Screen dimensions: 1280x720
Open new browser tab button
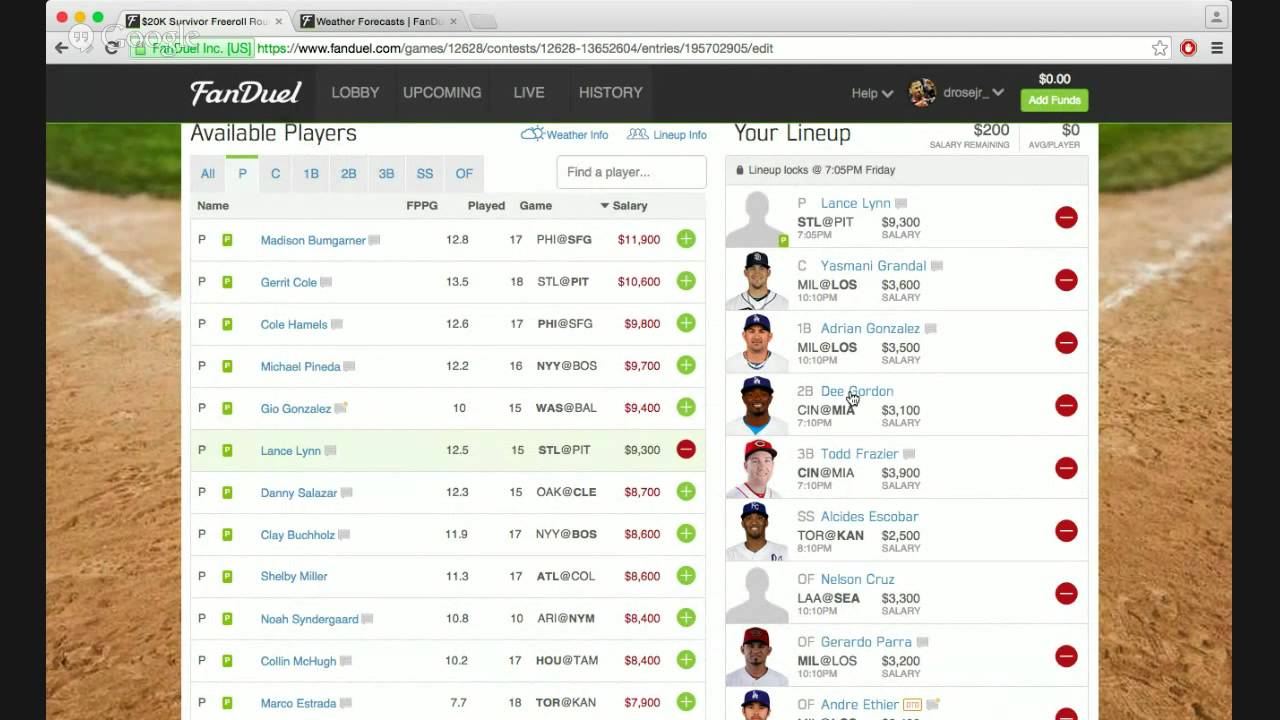pos(482,21)
